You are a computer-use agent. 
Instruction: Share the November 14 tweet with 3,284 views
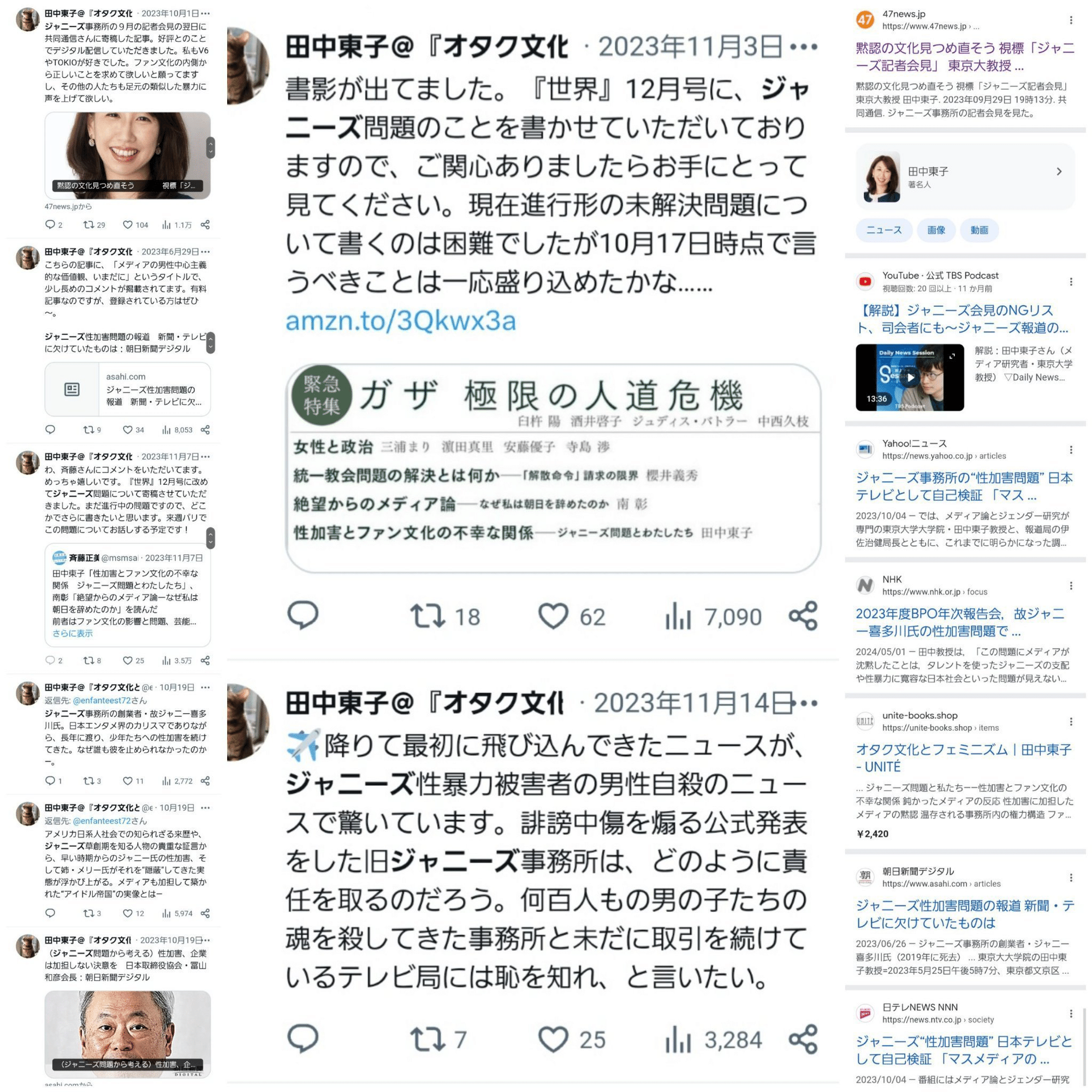(x=803, y=1039)
